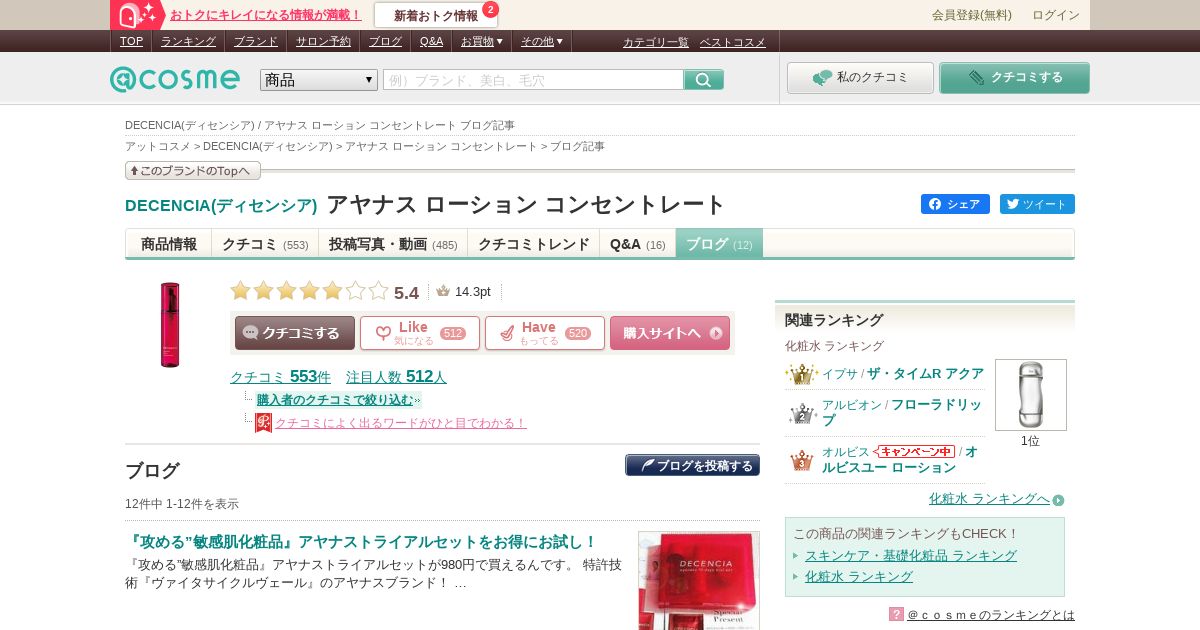Click the silver second-rank crown icon
1200x630 pixels.
click(x=802, y=413)
